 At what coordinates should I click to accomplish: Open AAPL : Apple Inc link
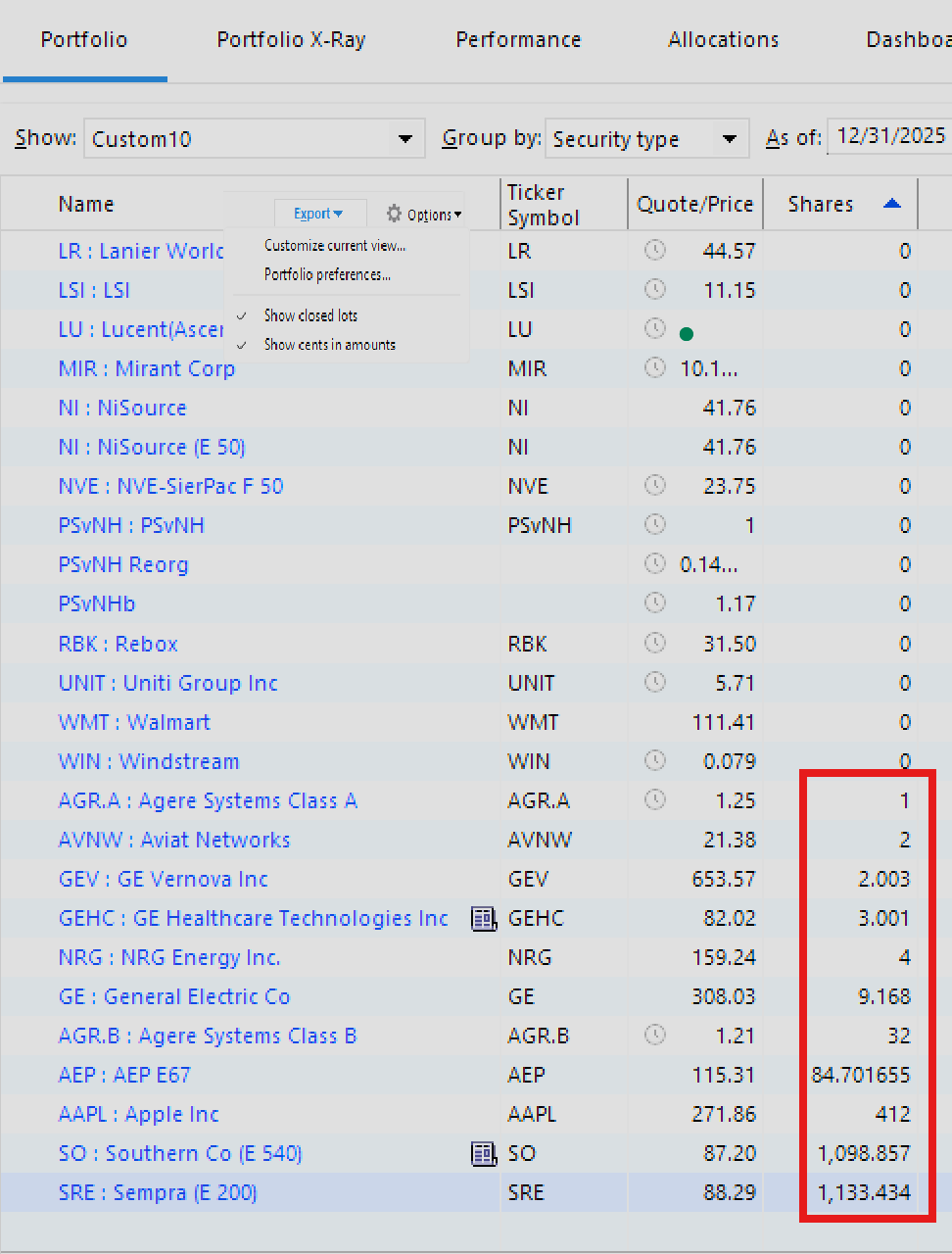tap(139, 1114)
